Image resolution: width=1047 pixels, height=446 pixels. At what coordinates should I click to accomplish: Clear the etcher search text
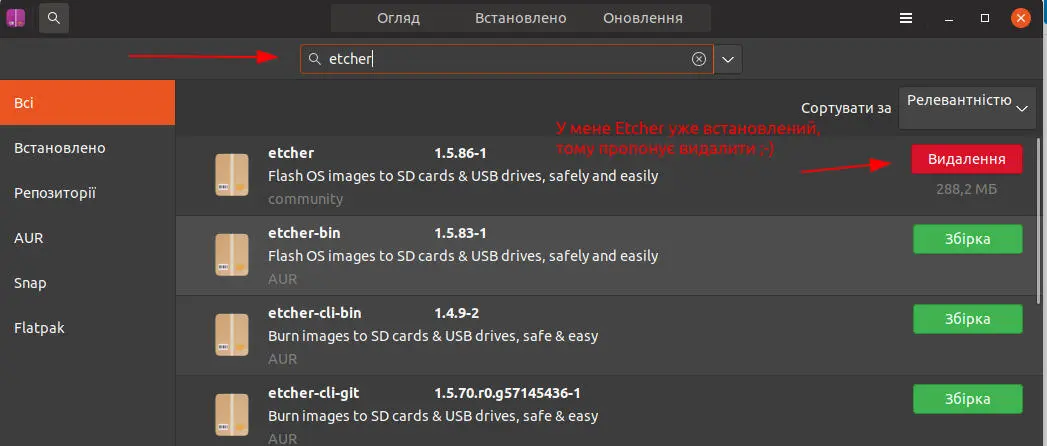tap(698, 59)
